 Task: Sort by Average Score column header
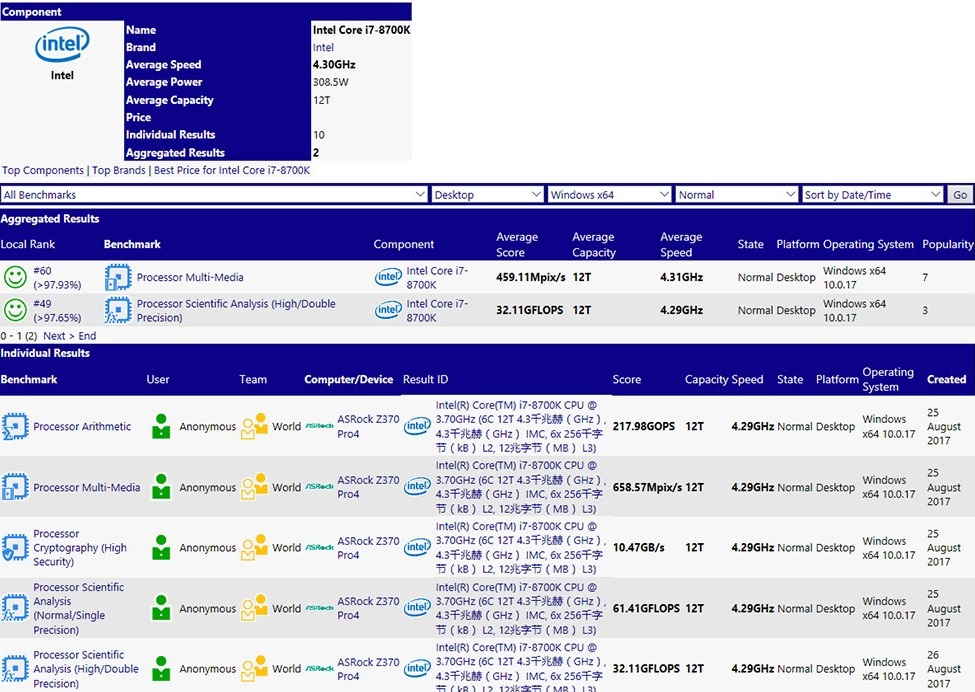[x=517, y=244]
